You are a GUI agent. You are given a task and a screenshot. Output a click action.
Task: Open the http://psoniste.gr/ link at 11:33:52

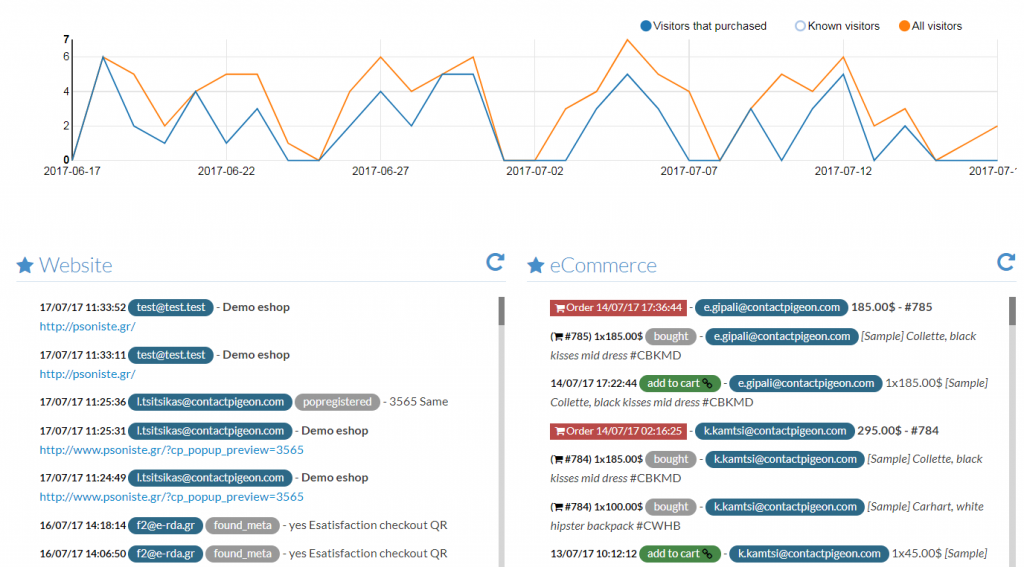pyautogui.click(x=88, y=326)
